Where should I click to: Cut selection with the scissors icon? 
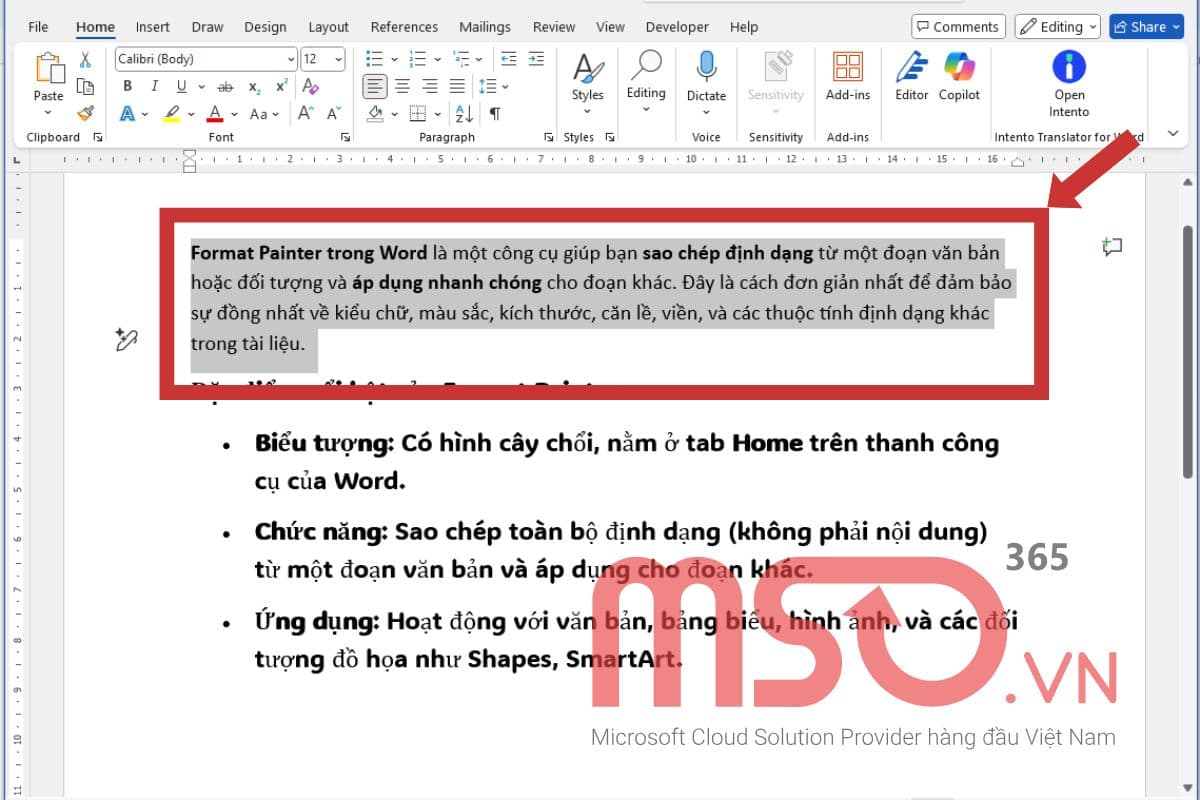pyautogui.click(x=86, y=60)
